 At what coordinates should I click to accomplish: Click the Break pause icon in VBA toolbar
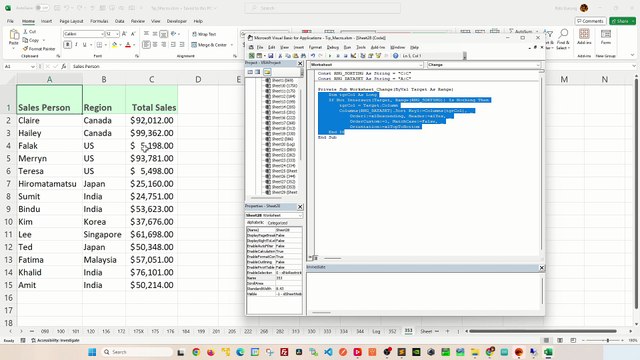click(338, 56)
